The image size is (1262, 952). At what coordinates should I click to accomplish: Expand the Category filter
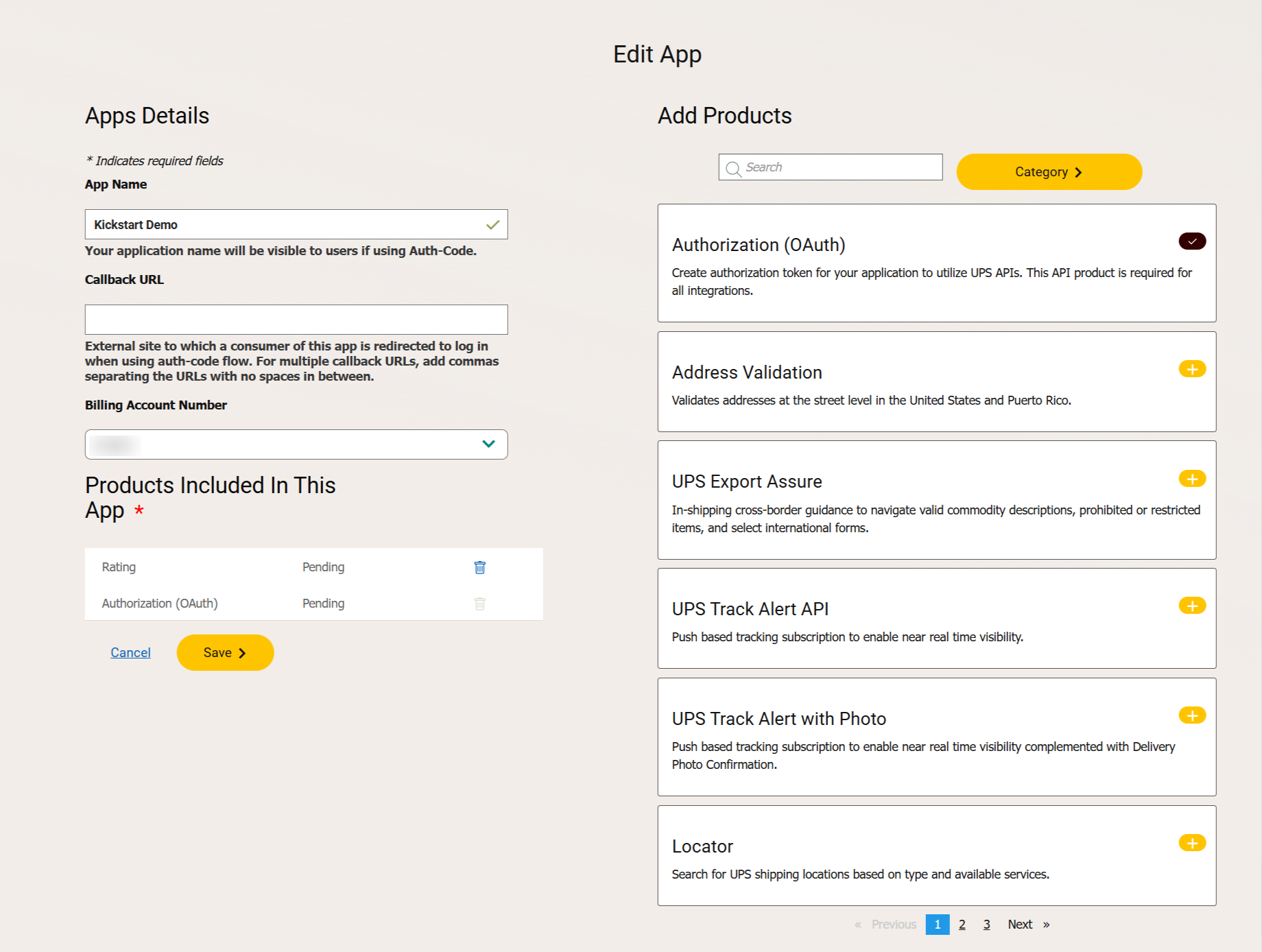(x=1049, y=171)
